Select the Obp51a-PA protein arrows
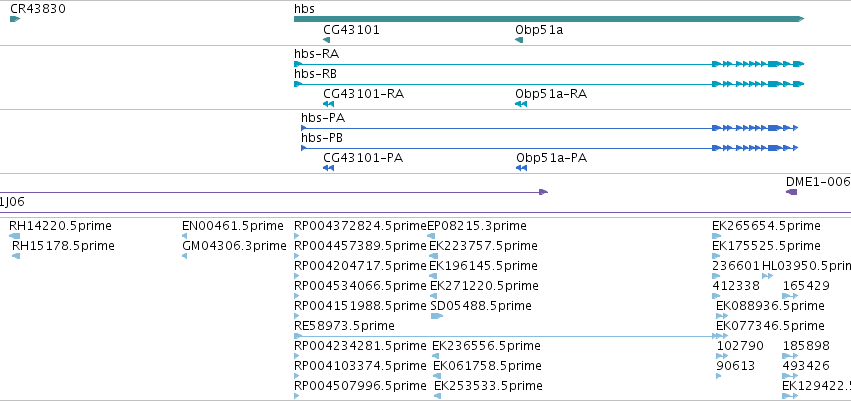 coord(521,168)
